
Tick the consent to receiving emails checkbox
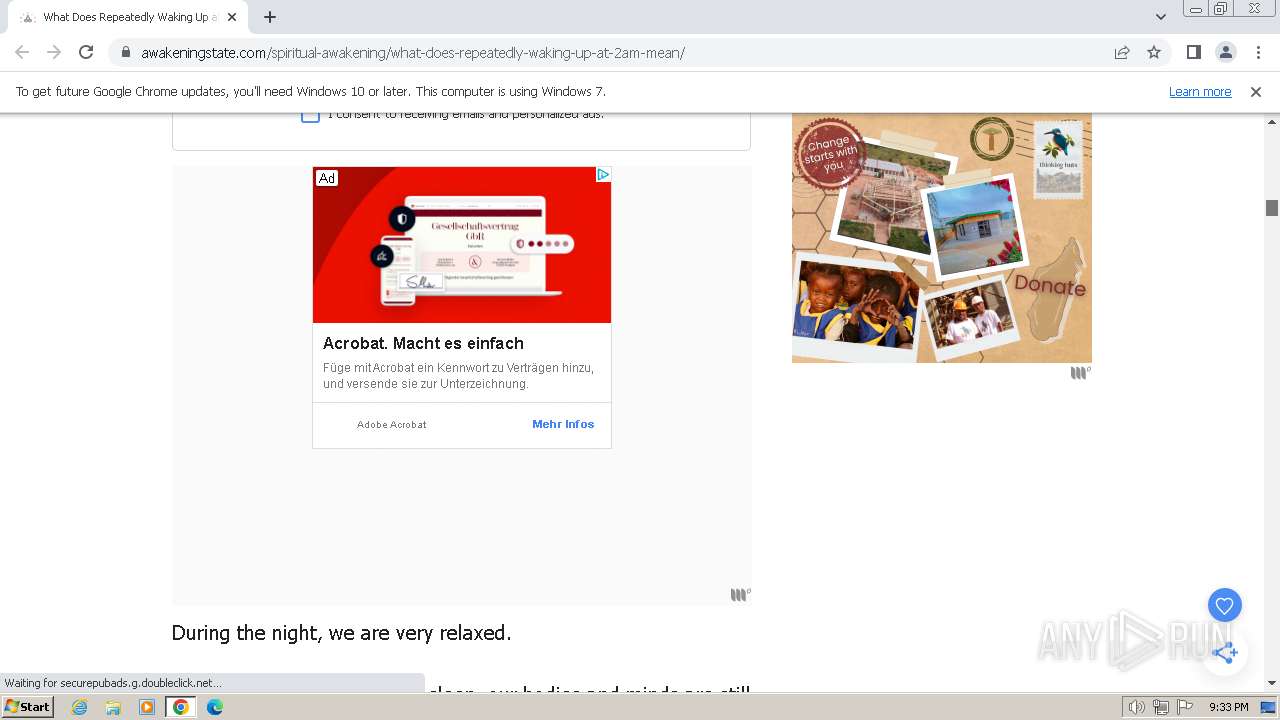pyautogui.click(x=310, y=116)
